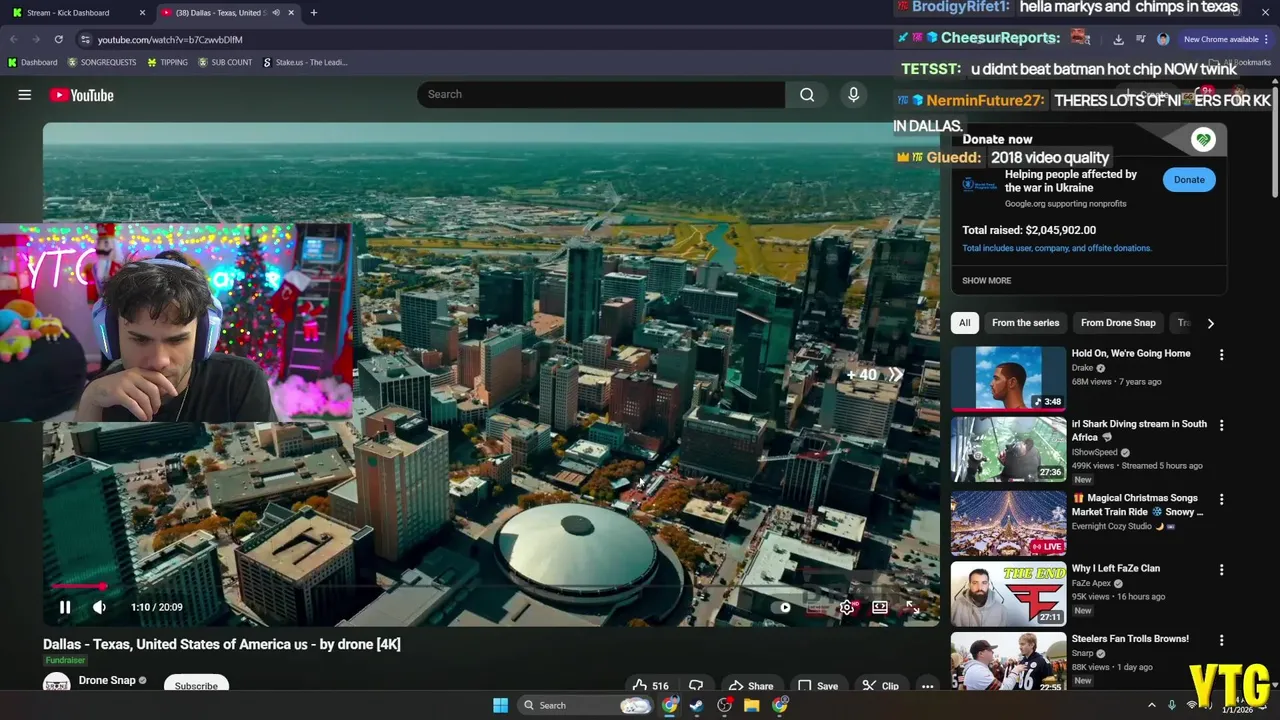Dislike the video with thumbs down
The width and height of the screenshot is (1280, 720).
(x=696, y=686)
